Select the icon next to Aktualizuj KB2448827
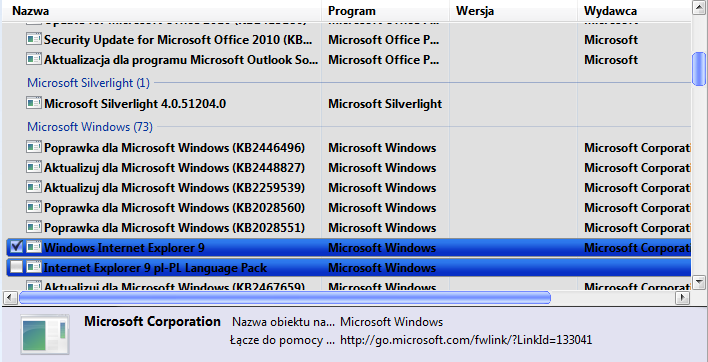This screenshot has height=362, width=708. click(x=34, y=167)
